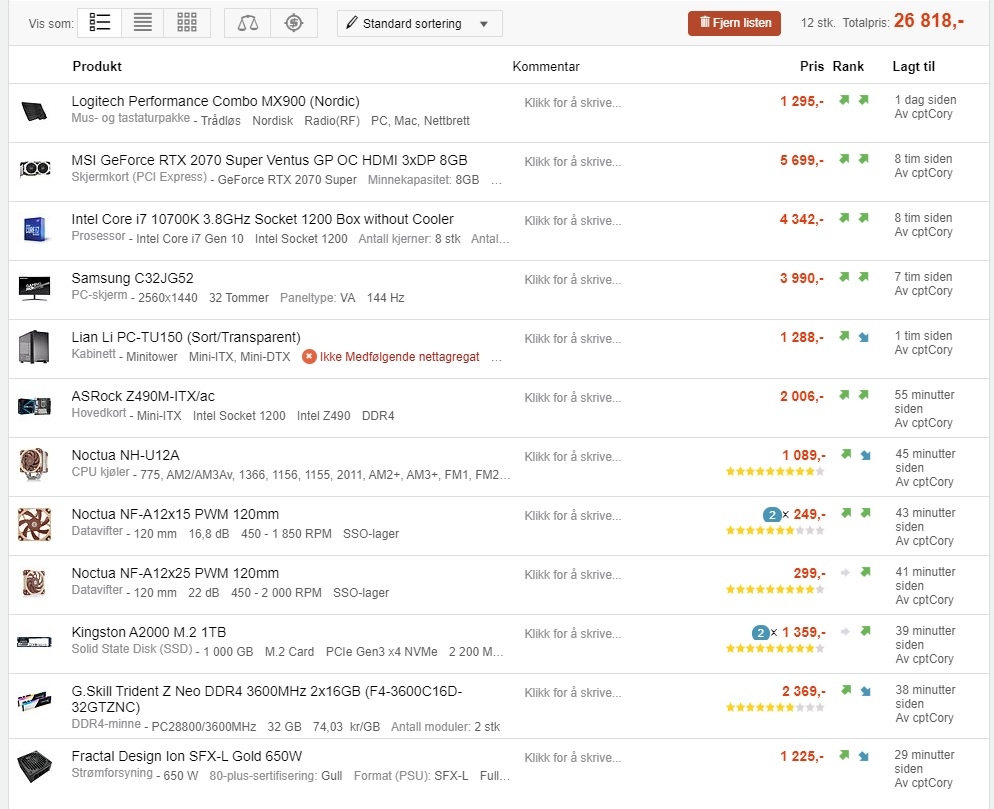994x809 pixels.
Task: Click Intel Core i7 box thumbnail
Action: point(34,230)
